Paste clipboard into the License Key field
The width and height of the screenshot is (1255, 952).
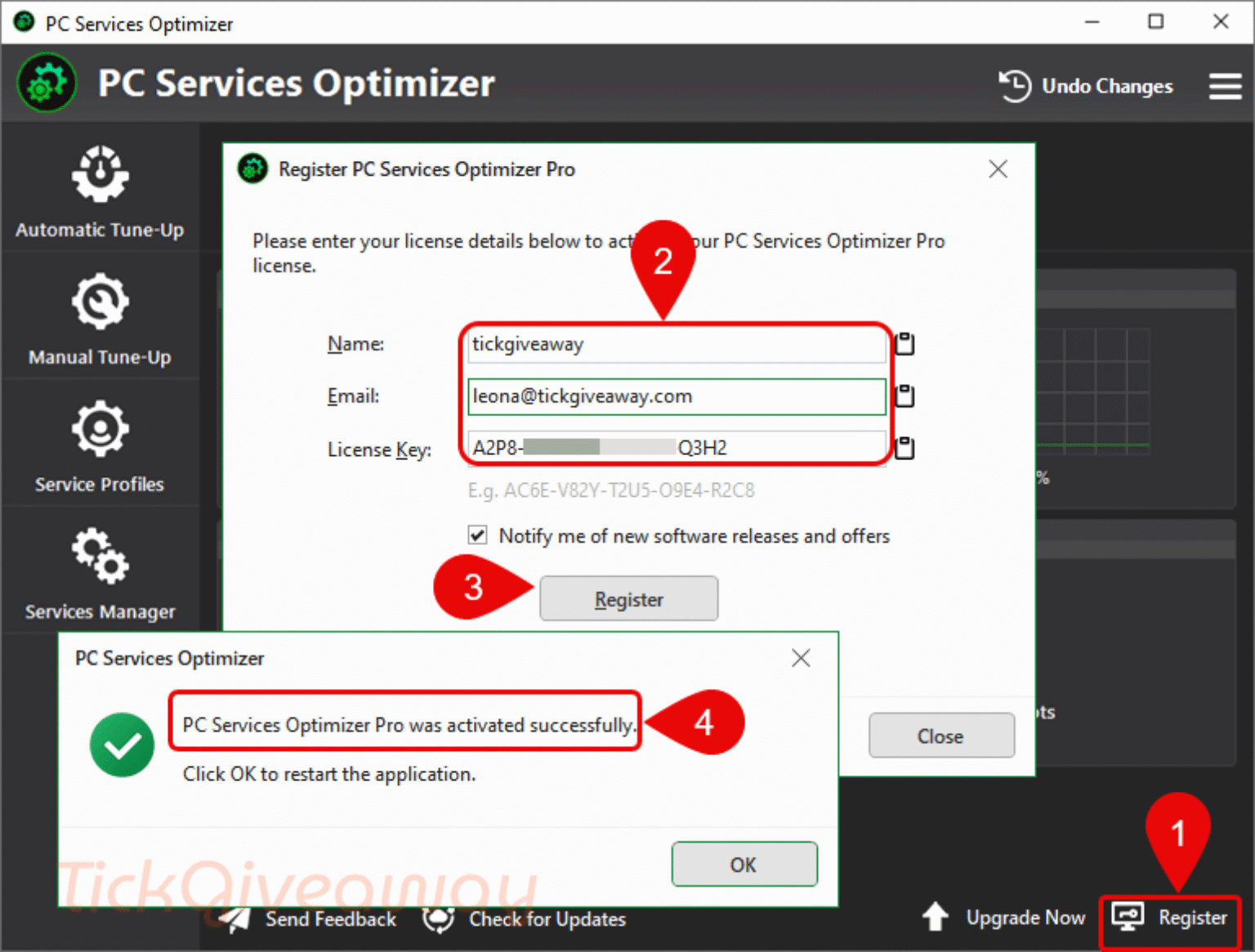click(x=904, y=448)
